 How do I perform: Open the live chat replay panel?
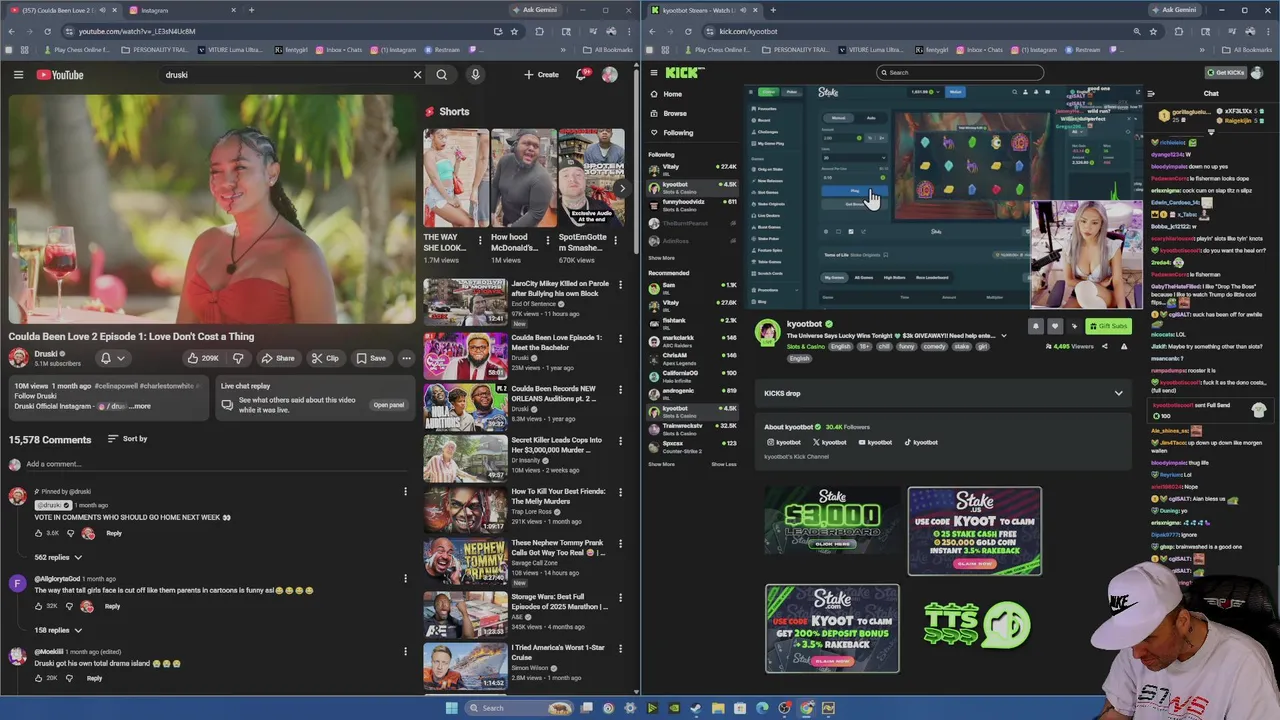click(x=388, y=405)
